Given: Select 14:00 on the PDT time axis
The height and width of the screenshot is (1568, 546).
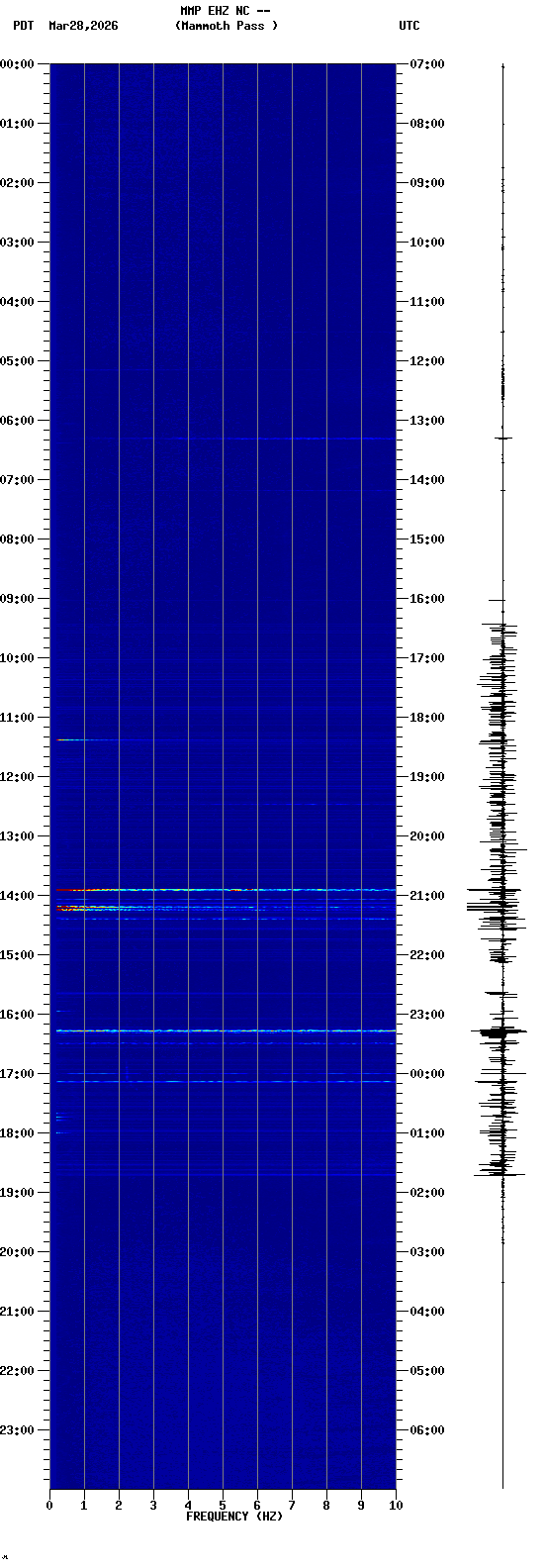Looking at the screenshot, I should point(18,896).
